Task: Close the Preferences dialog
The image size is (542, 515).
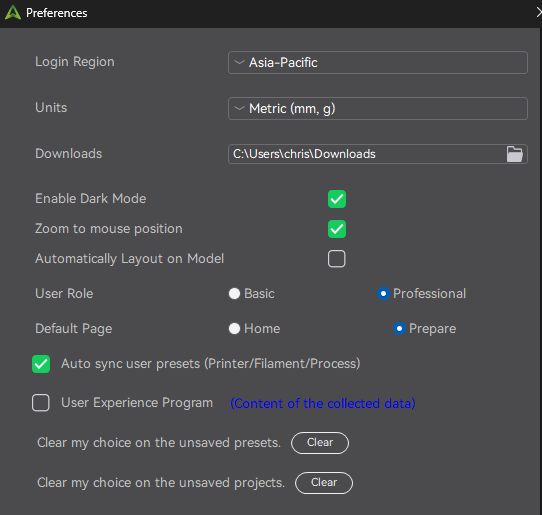Action: (x=539, y=12)
